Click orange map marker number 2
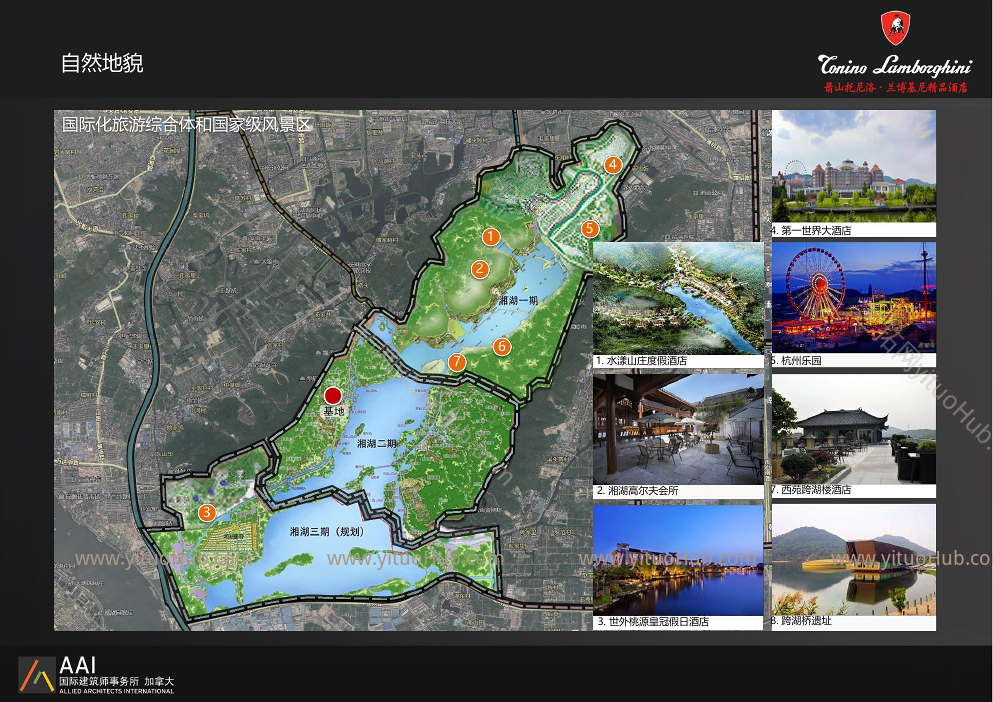993x702 pixels. pyautogui.click(x=479, y=269)
